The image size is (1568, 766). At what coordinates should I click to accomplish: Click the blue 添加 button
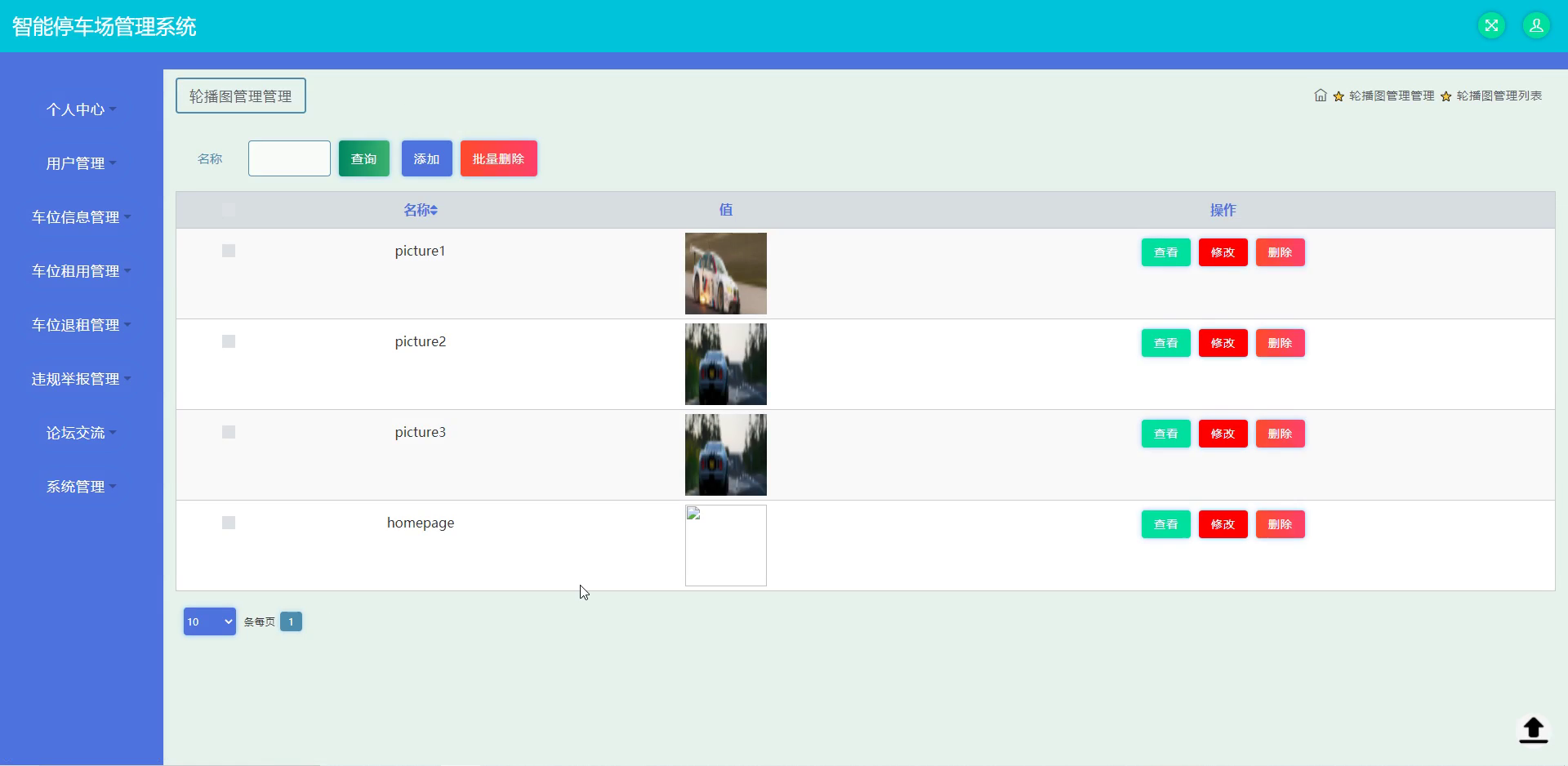[427, 158]
